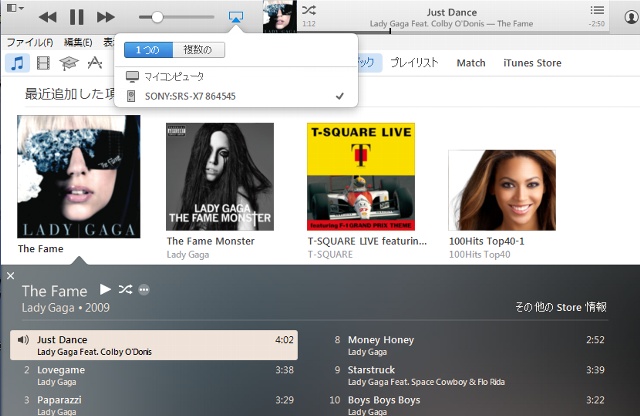The image size is (640, 416).
Task: Switch to the iTunes U graduation cap icon
Action: 69,63
